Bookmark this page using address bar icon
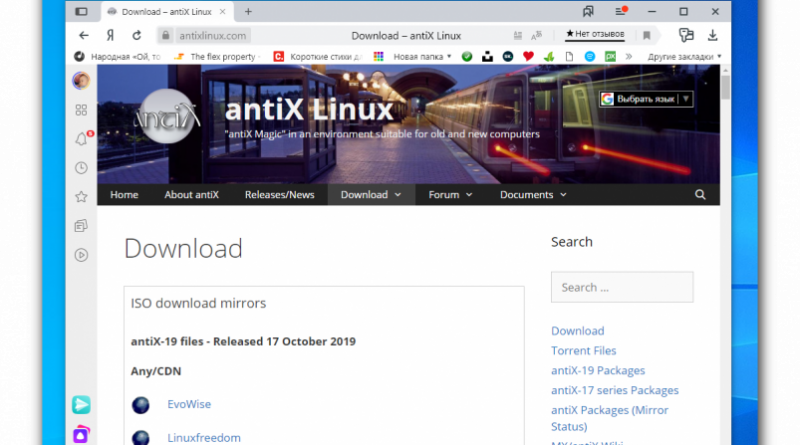 click(x=647, y=35)
